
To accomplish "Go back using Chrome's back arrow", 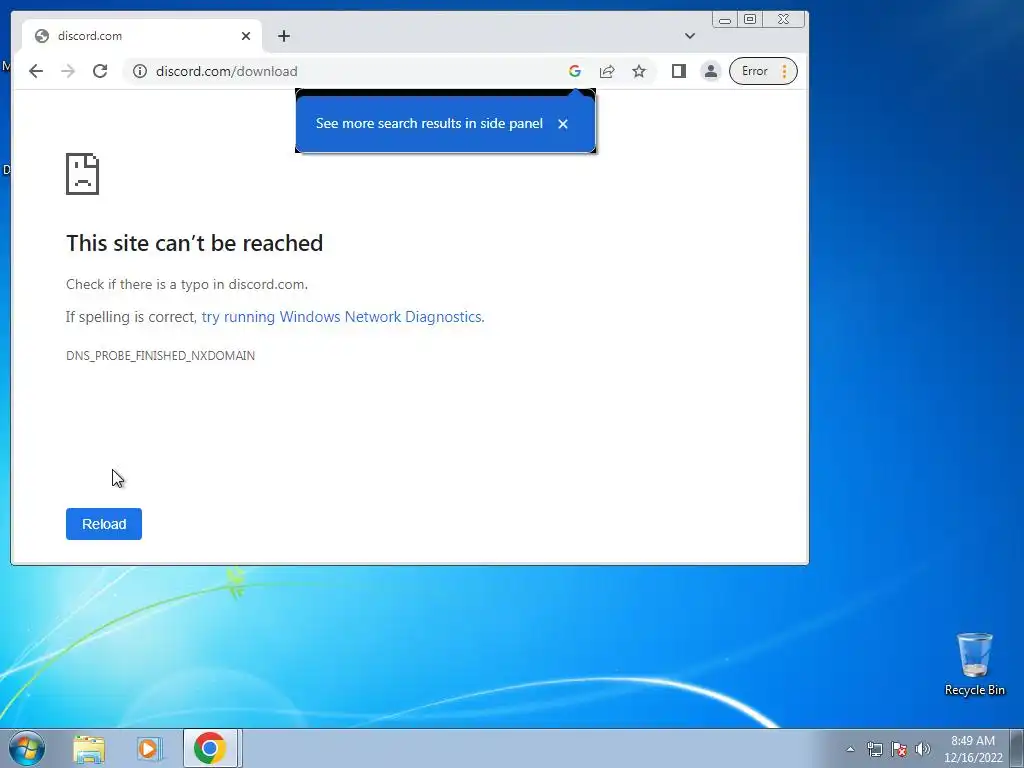I will (x=36, y=71).
